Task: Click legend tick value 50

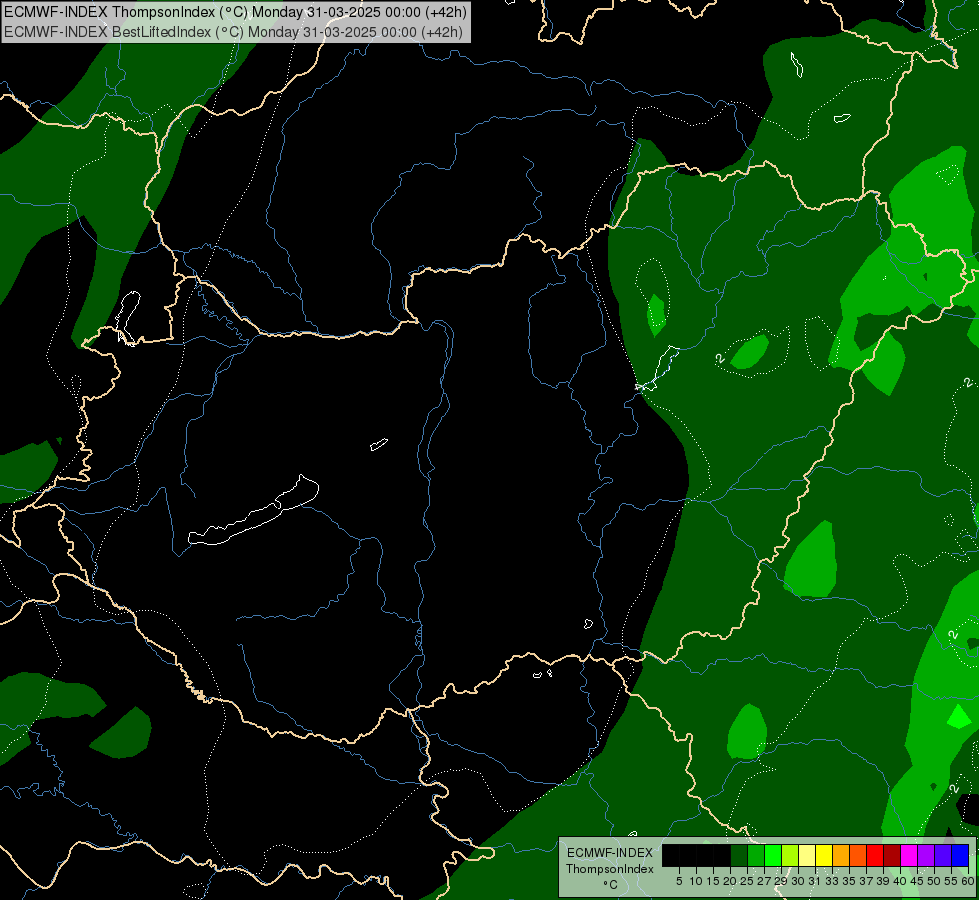Action: coord(934,881)
